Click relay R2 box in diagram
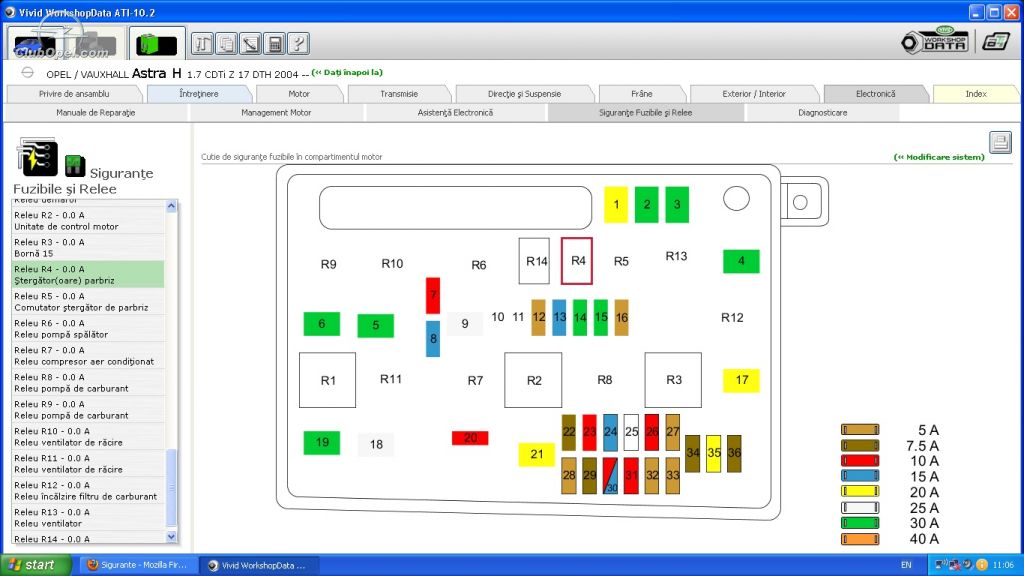Viewport: 1024px width, 576px height. click(533, 380)
